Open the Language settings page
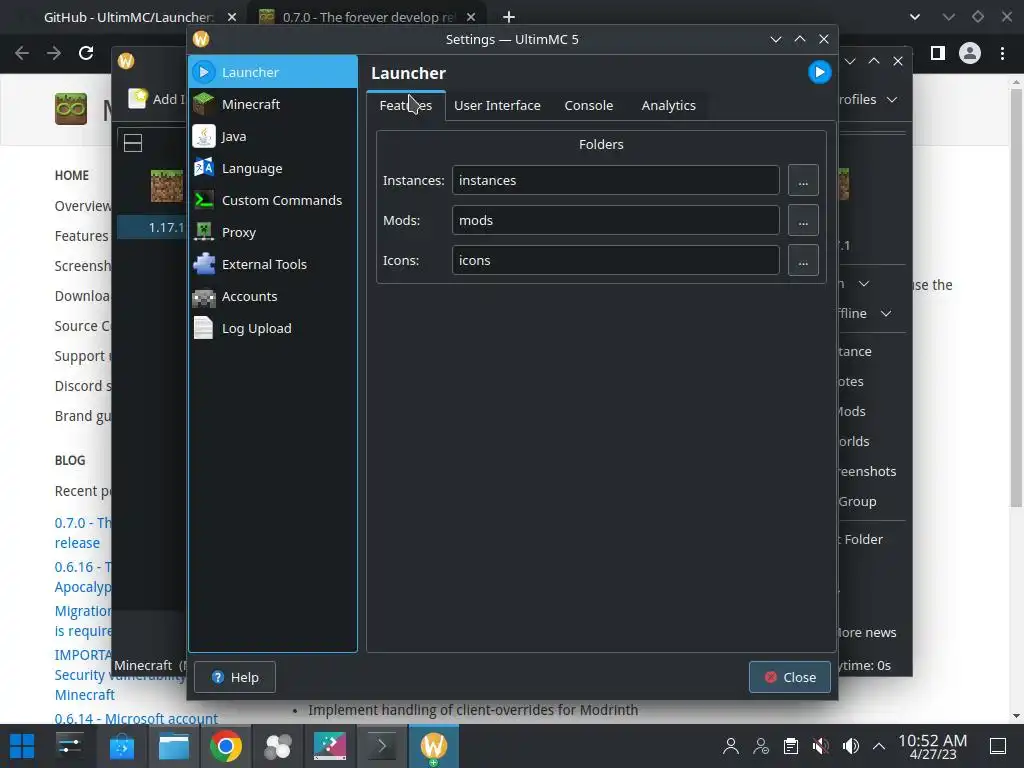The width and height of the screenshot is (1024, 768). pyautogui.click(x=273, y=168)
